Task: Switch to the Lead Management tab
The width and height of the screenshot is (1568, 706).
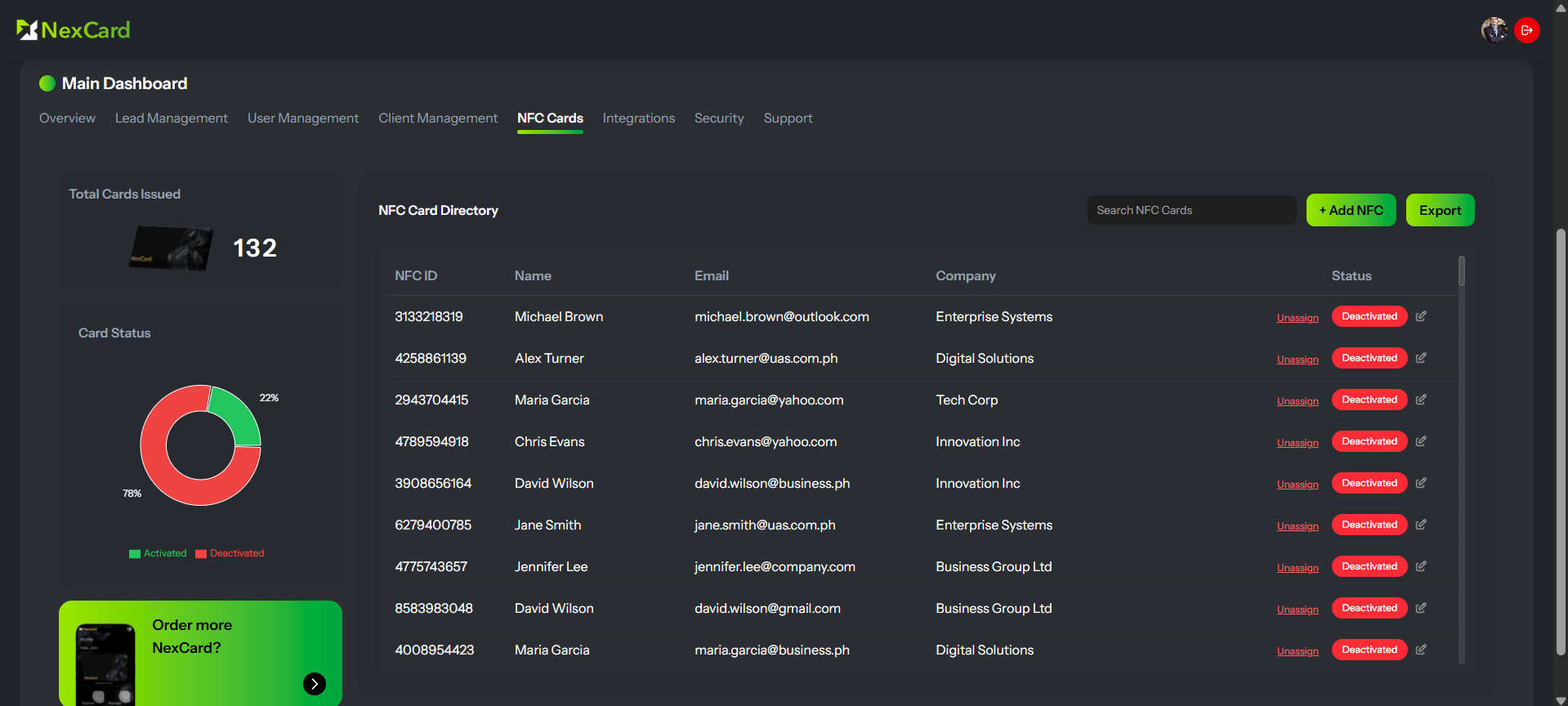Action: (x=171, y=118)
